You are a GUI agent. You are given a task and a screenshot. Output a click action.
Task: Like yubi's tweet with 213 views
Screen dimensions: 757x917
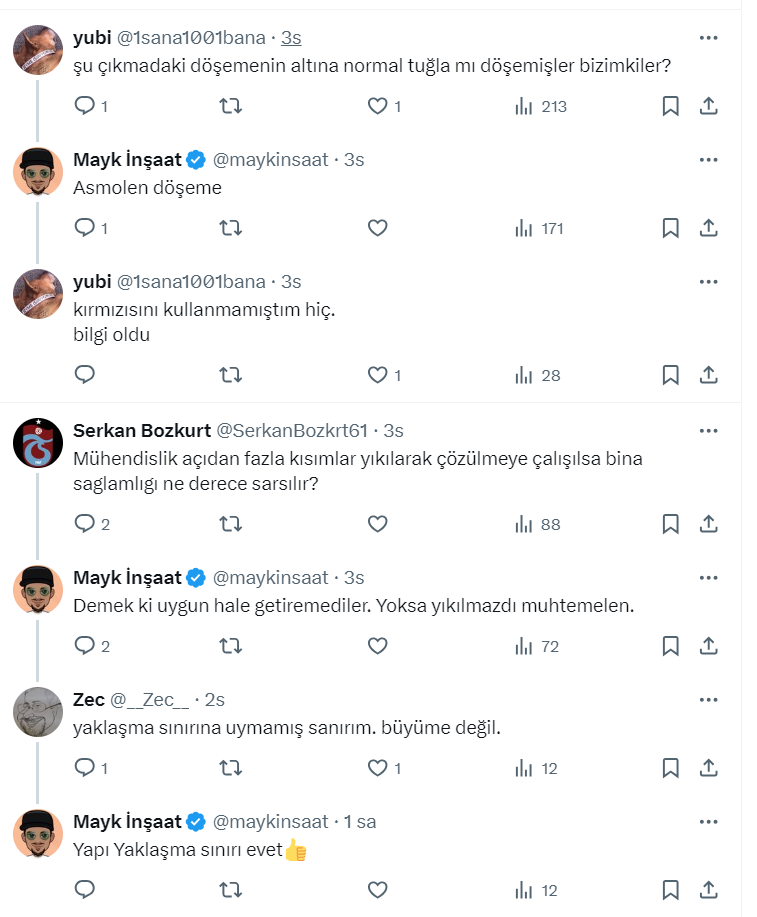click(377, 106)
